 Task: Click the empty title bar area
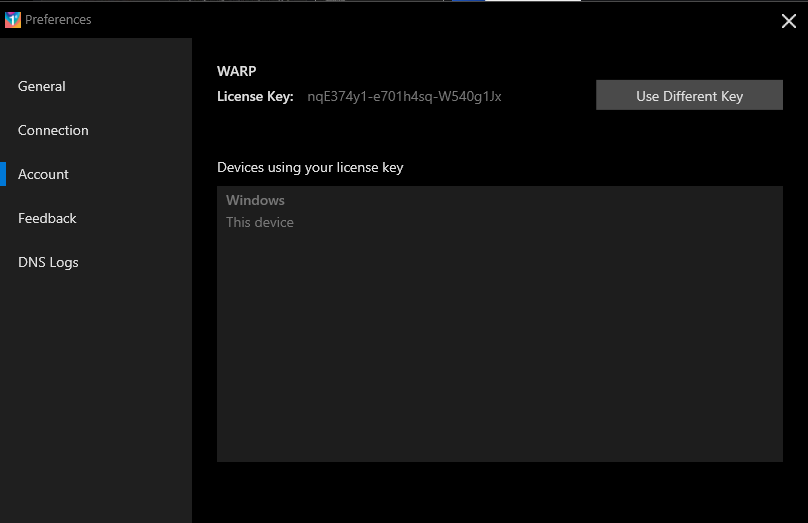400,20
